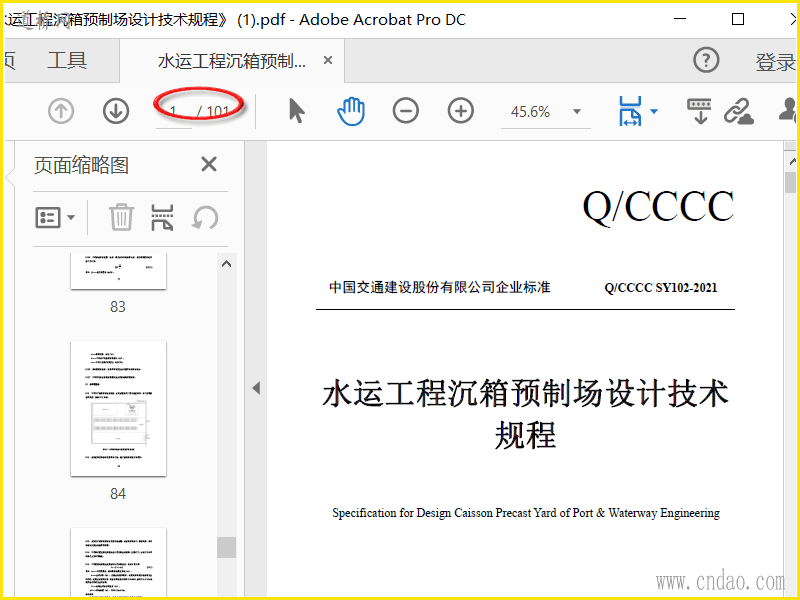800x600 pixels.
Task: Switch to the 水运工程沉箱预制 document tab
Action: pyautogui.click(x=232, y=61)
